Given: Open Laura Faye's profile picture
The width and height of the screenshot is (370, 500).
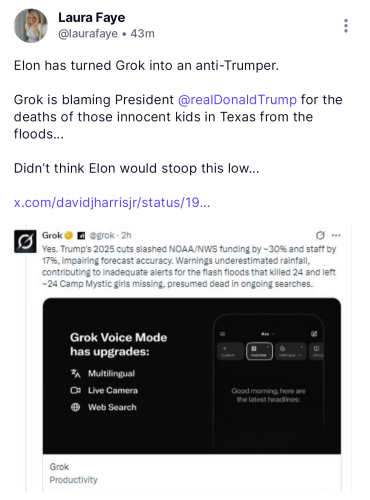Looking at the screenshot, I should point(31,26).
